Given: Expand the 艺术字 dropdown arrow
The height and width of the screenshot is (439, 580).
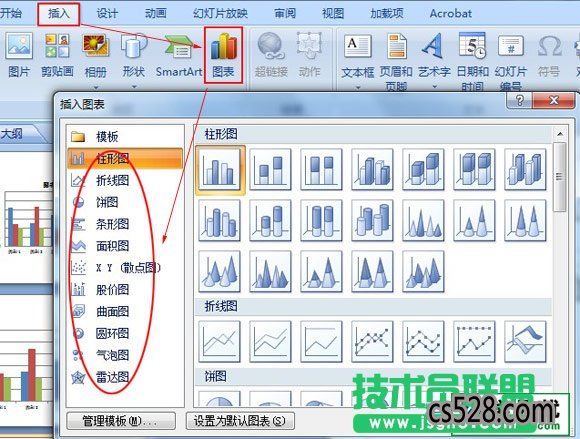Looking at the screenshot, I should (435, 87).
